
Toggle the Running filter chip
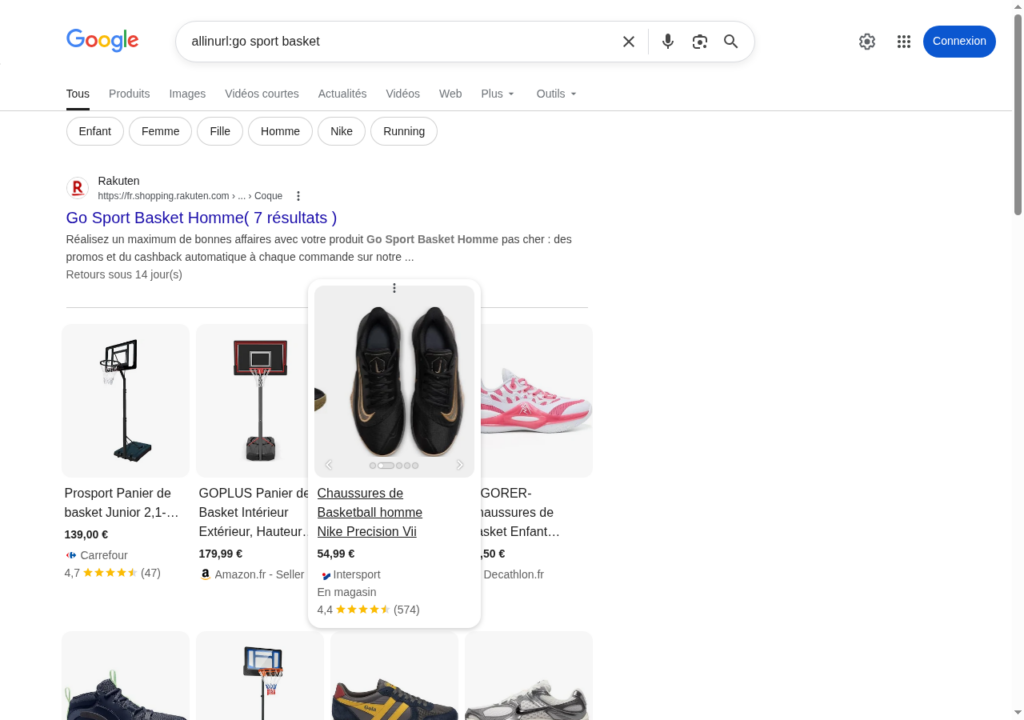403,131
